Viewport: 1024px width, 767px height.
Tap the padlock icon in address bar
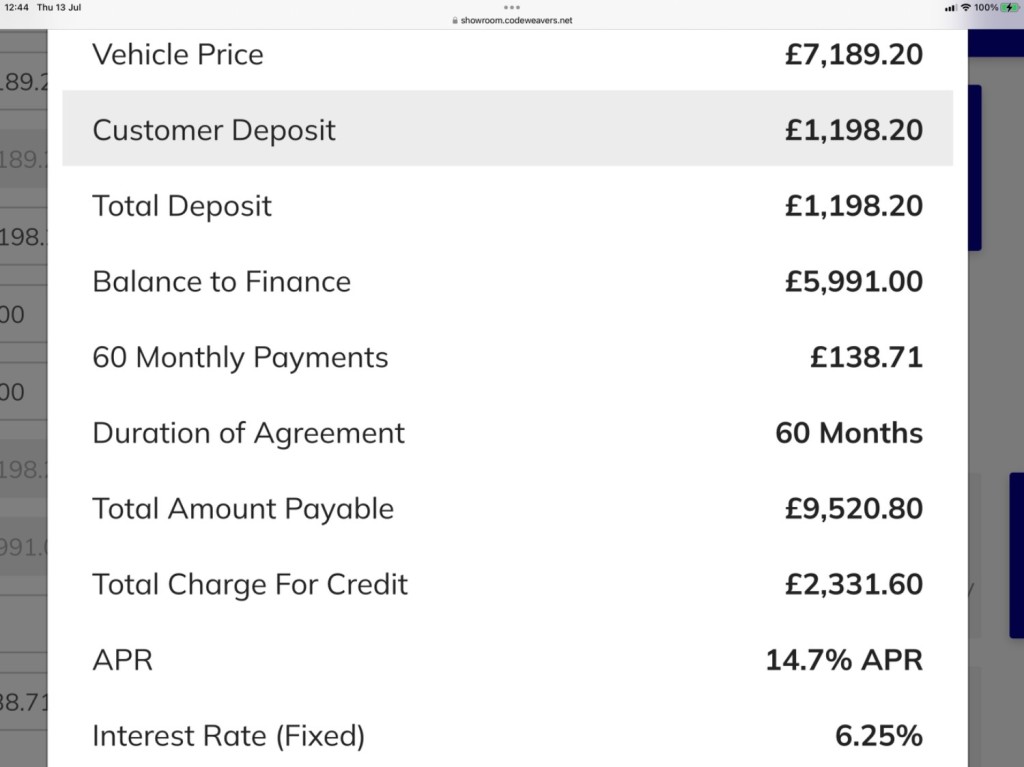[455, 20]
